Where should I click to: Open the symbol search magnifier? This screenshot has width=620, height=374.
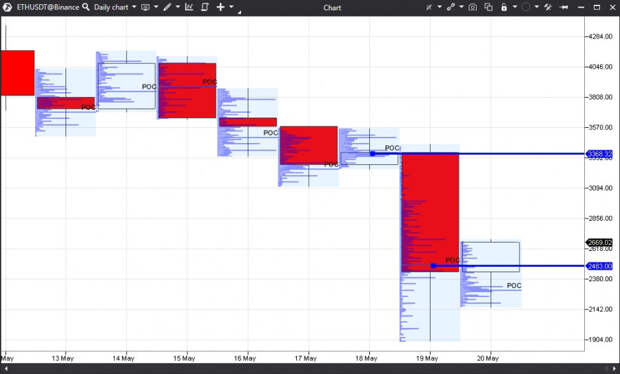click(x=86, y=7)
